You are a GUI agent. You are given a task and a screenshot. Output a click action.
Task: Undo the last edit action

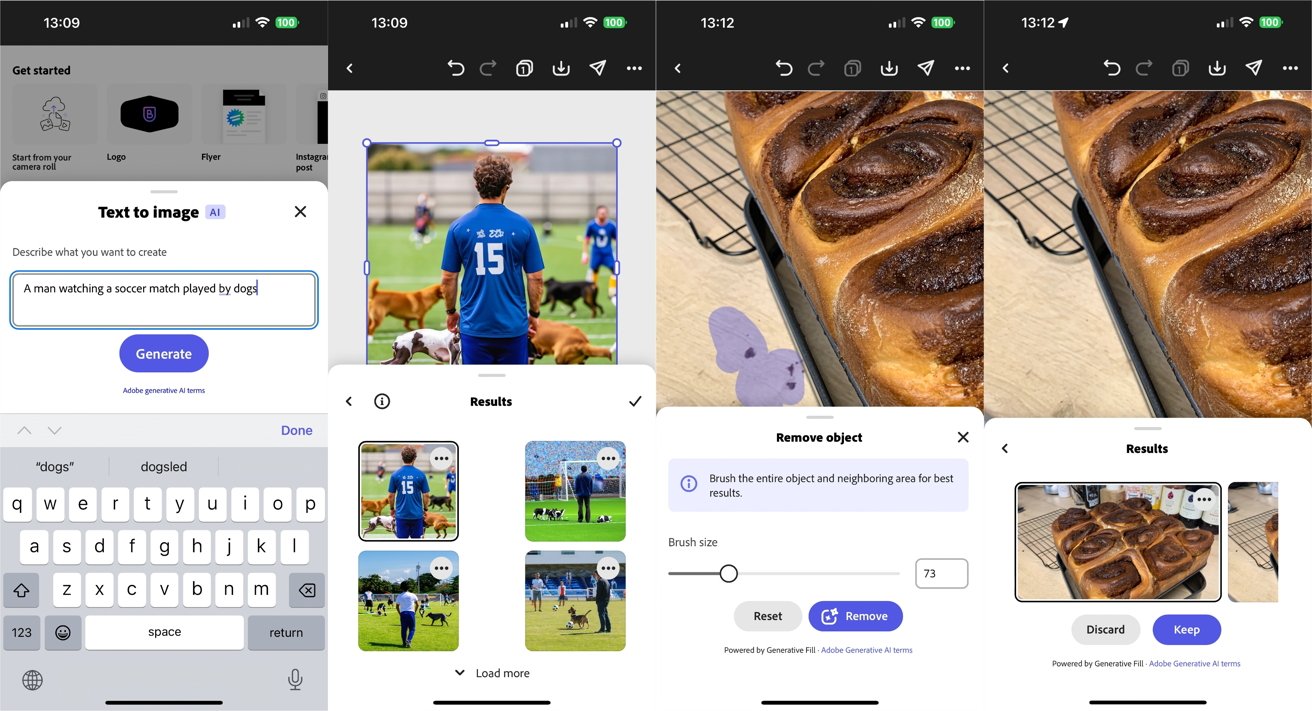pos(456,68)
